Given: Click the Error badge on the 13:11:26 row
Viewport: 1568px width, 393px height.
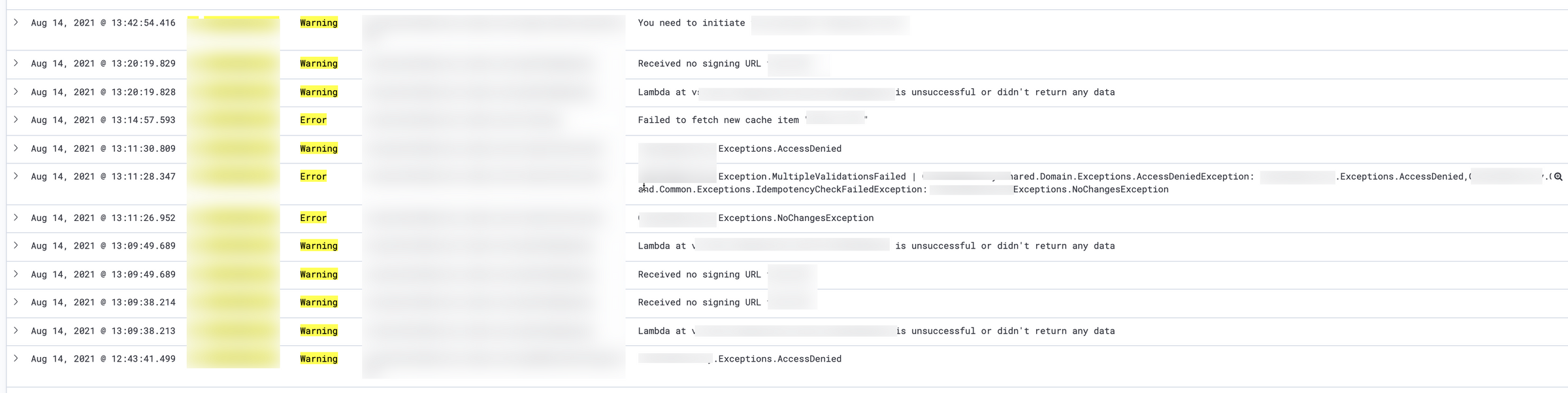Looking at the screenshot, I should (312, 218).
